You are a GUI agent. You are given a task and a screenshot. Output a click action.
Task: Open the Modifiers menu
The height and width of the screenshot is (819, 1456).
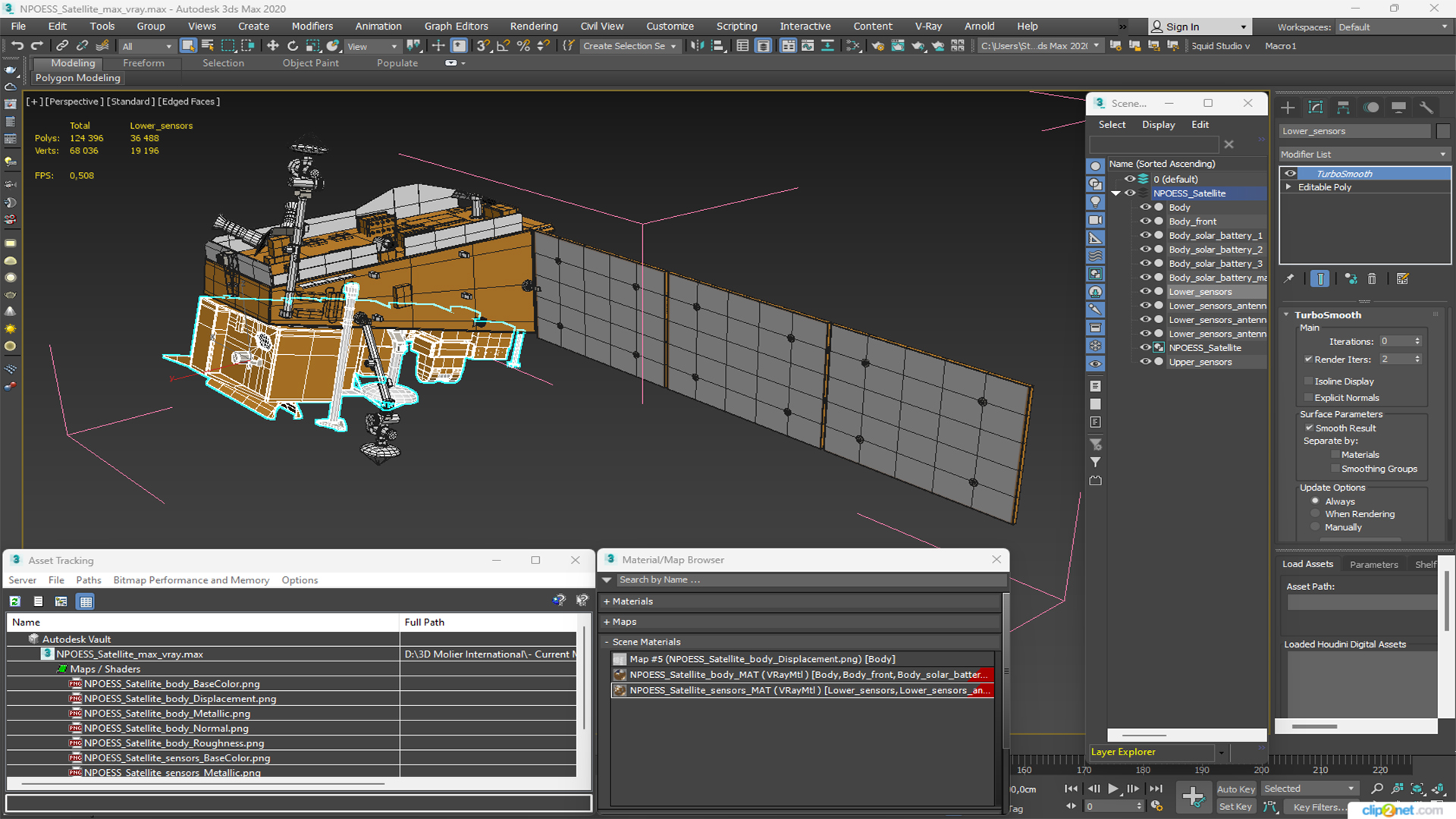[312, 27]
